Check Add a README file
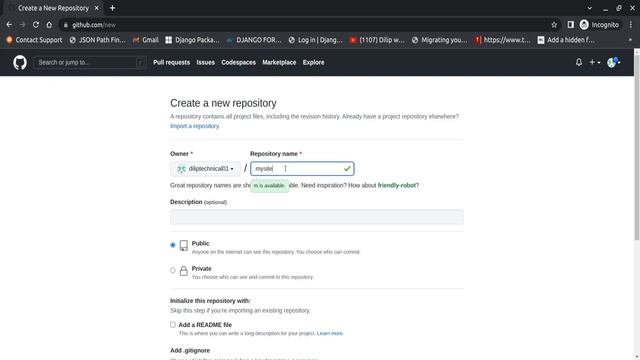Viewport: 640px width, 360px height. tap(173, 325)
